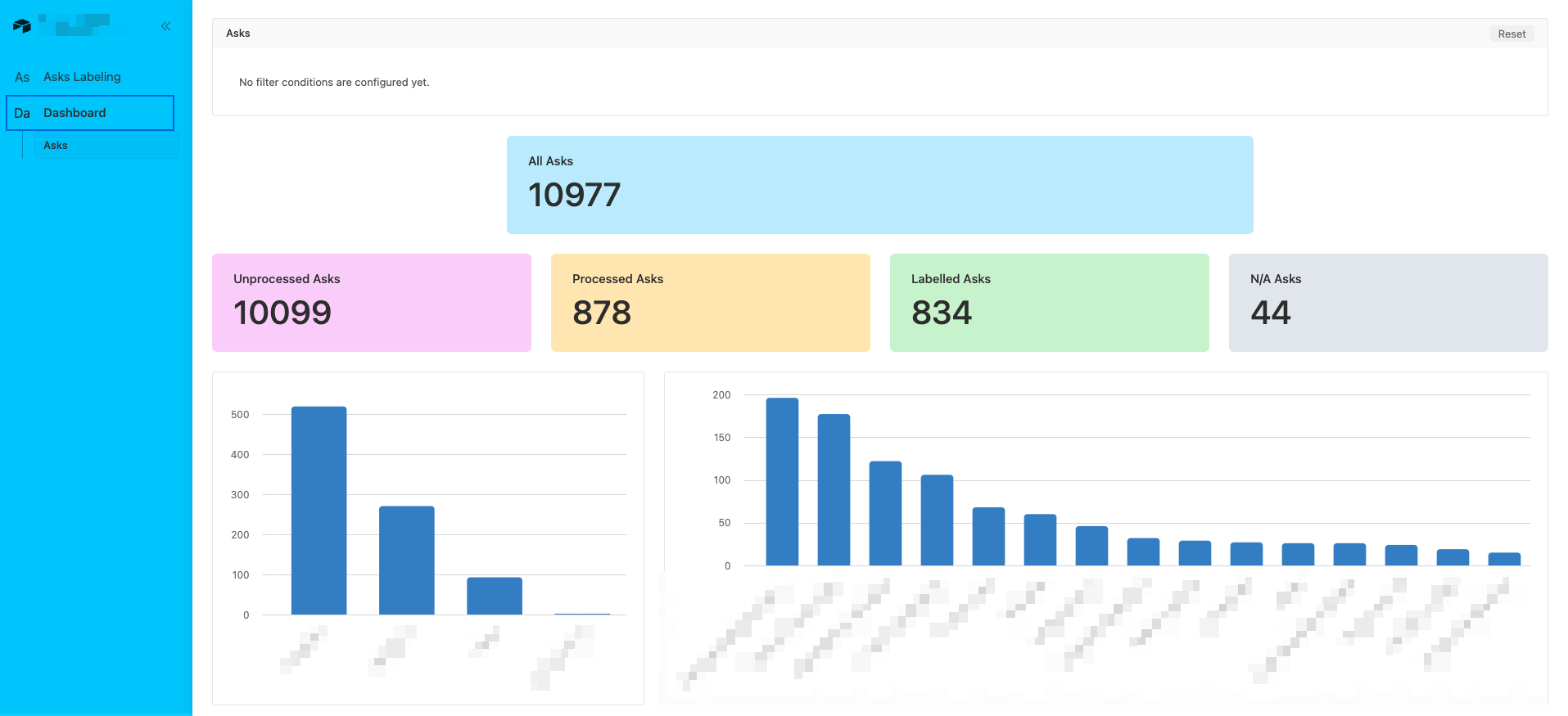Click the "As" abbreviation icon in sidebar
Viewport: 1568px width, 716px height.
pos(22,77)
